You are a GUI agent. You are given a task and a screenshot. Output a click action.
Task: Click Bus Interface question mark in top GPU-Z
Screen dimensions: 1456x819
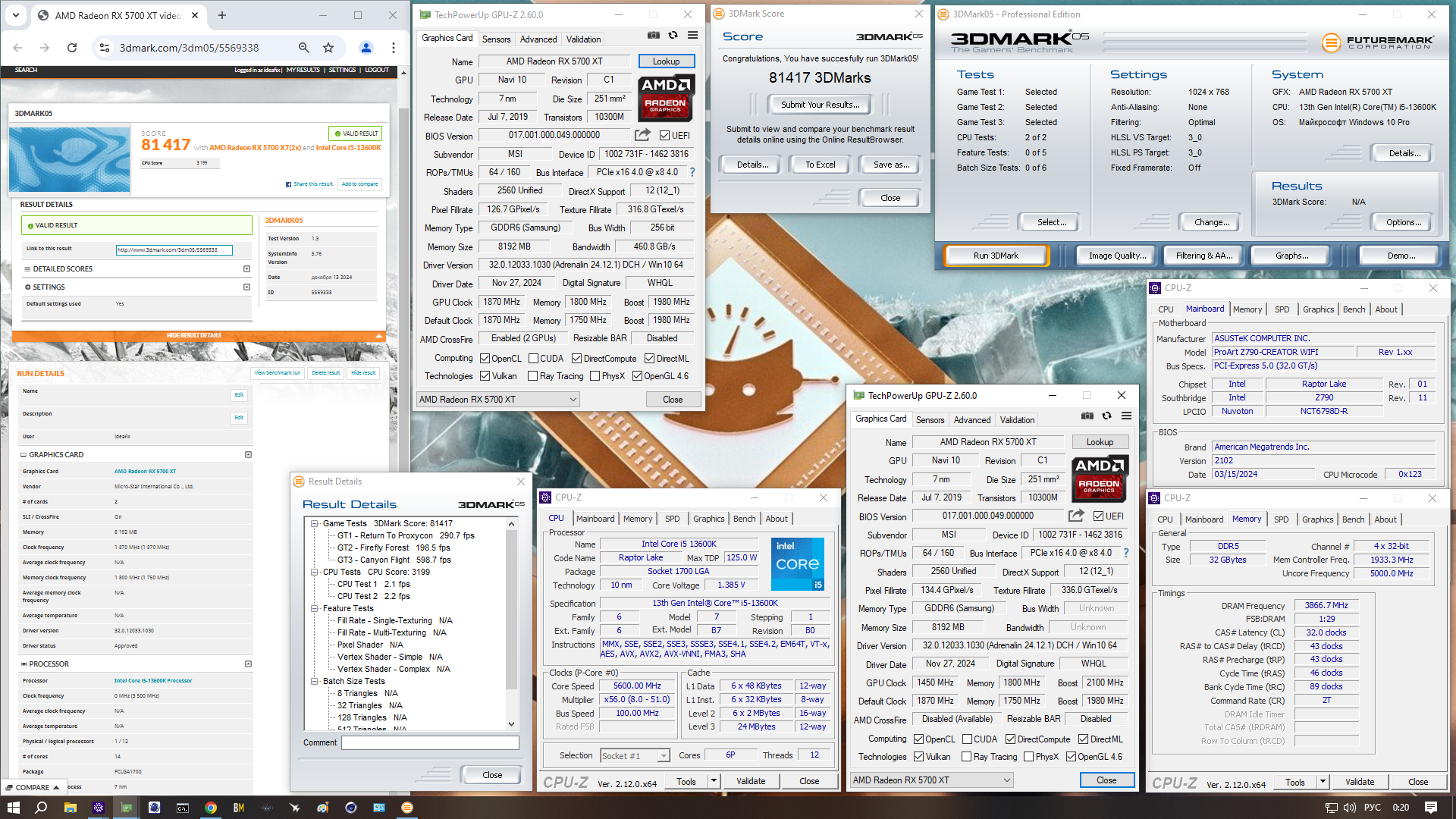[x=692, y=172]
